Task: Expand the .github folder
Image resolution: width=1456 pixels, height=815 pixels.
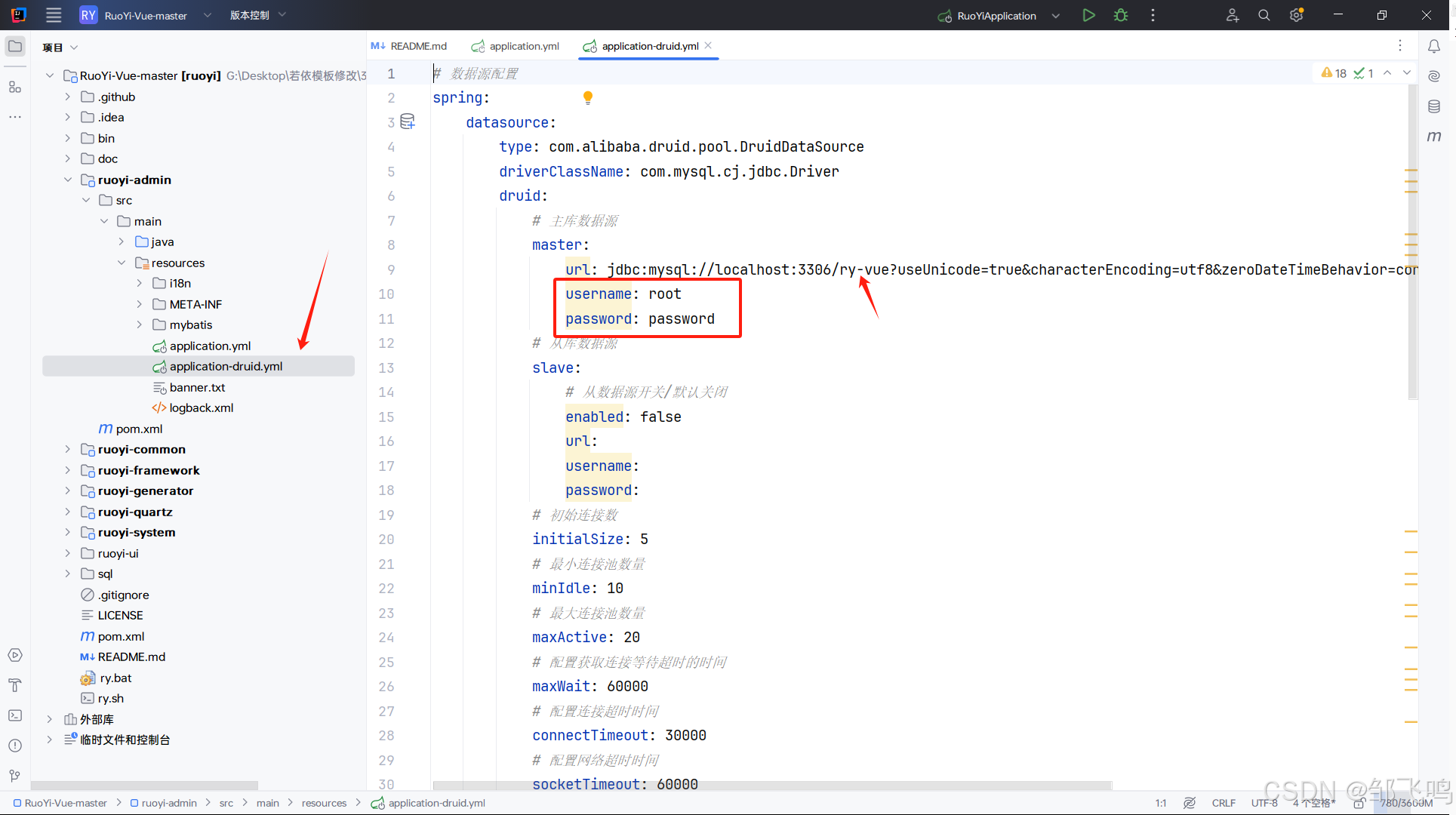Action: coord(67,97)
